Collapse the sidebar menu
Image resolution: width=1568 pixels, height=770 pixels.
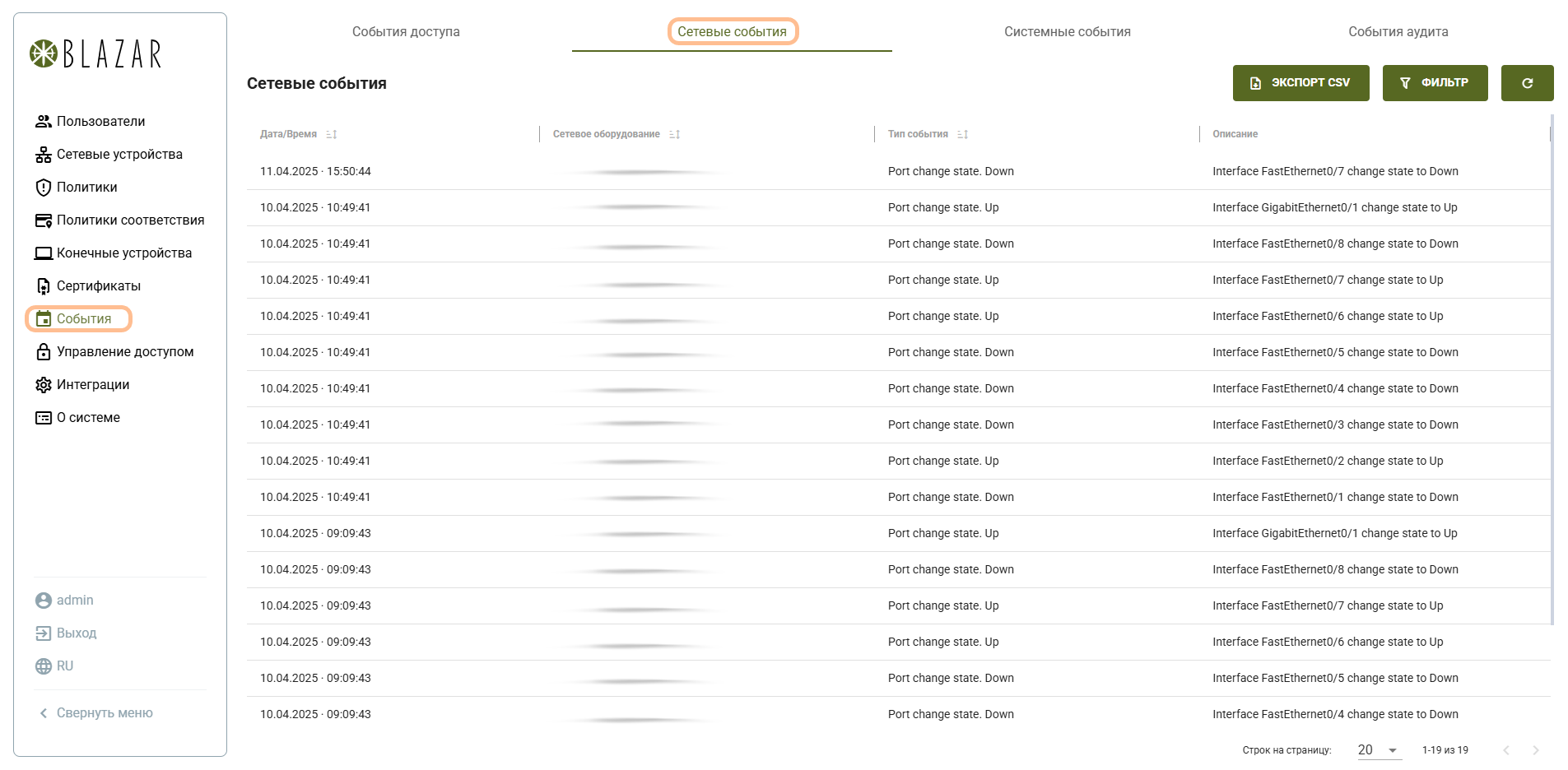tap(95, 713)
